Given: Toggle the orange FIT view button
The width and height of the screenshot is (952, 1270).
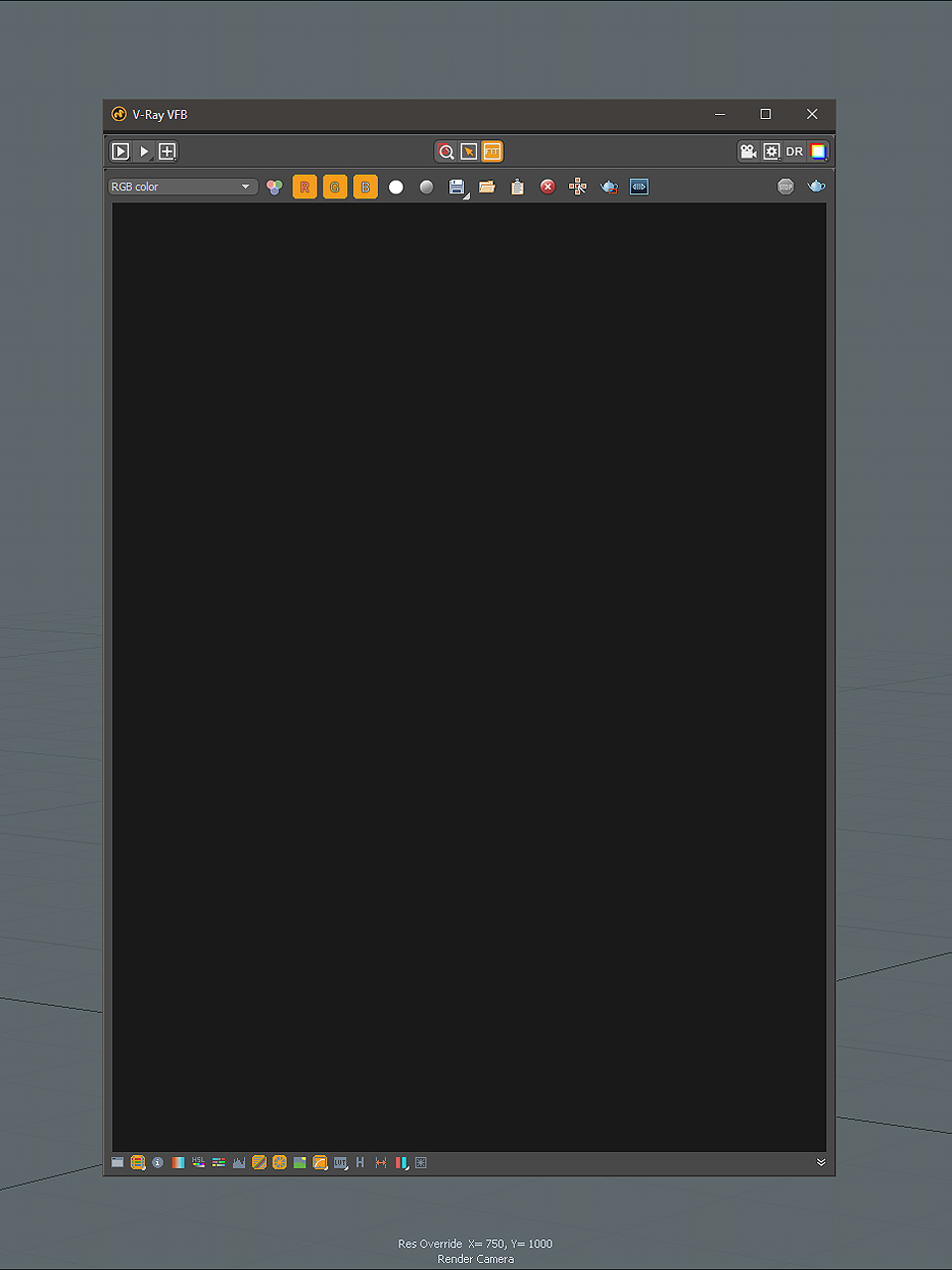Looking at the screenshot, I should pyautogui.click(x=492, y=152).
